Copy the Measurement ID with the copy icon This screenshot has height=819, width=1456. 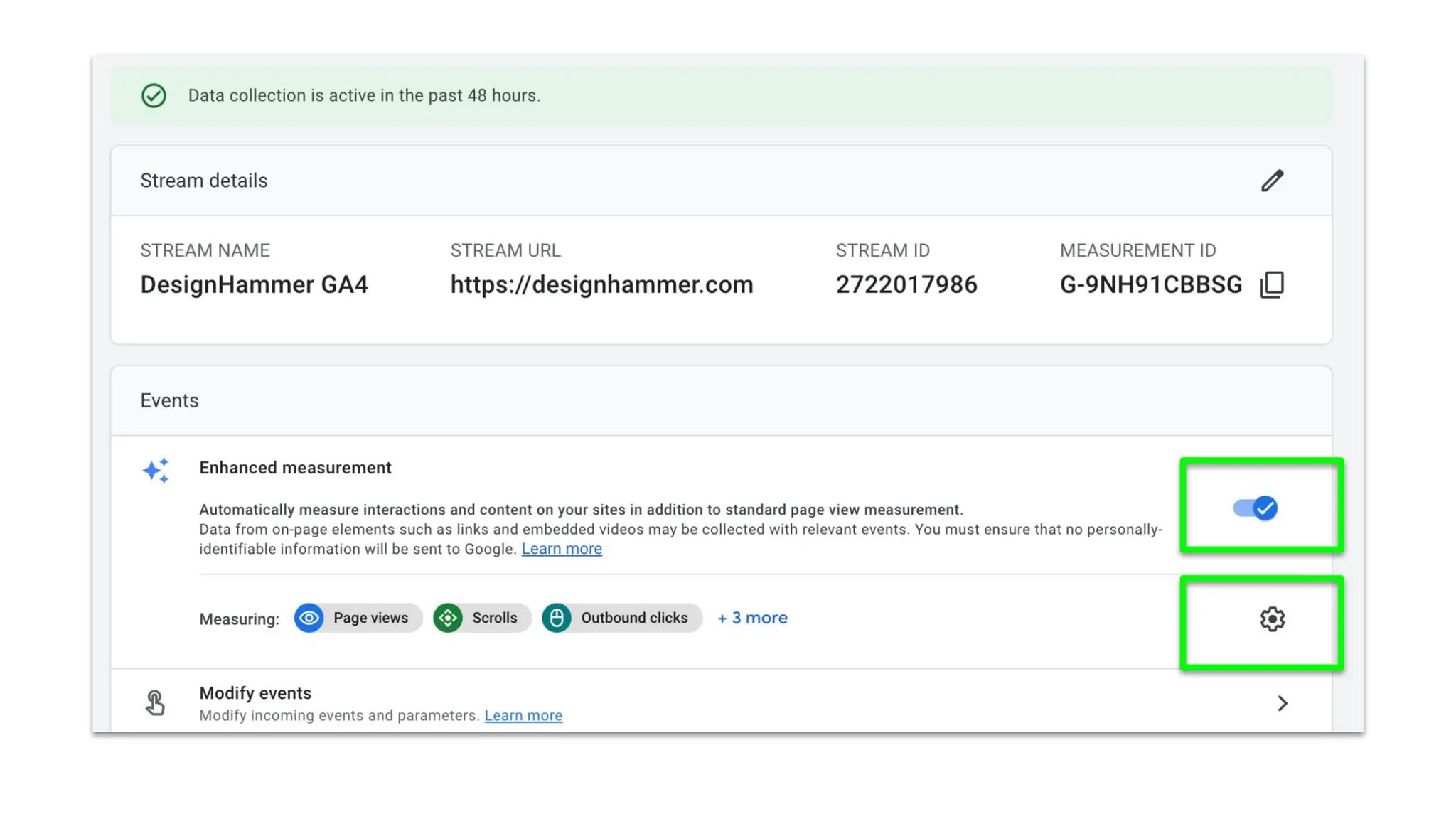(1272, 284)
